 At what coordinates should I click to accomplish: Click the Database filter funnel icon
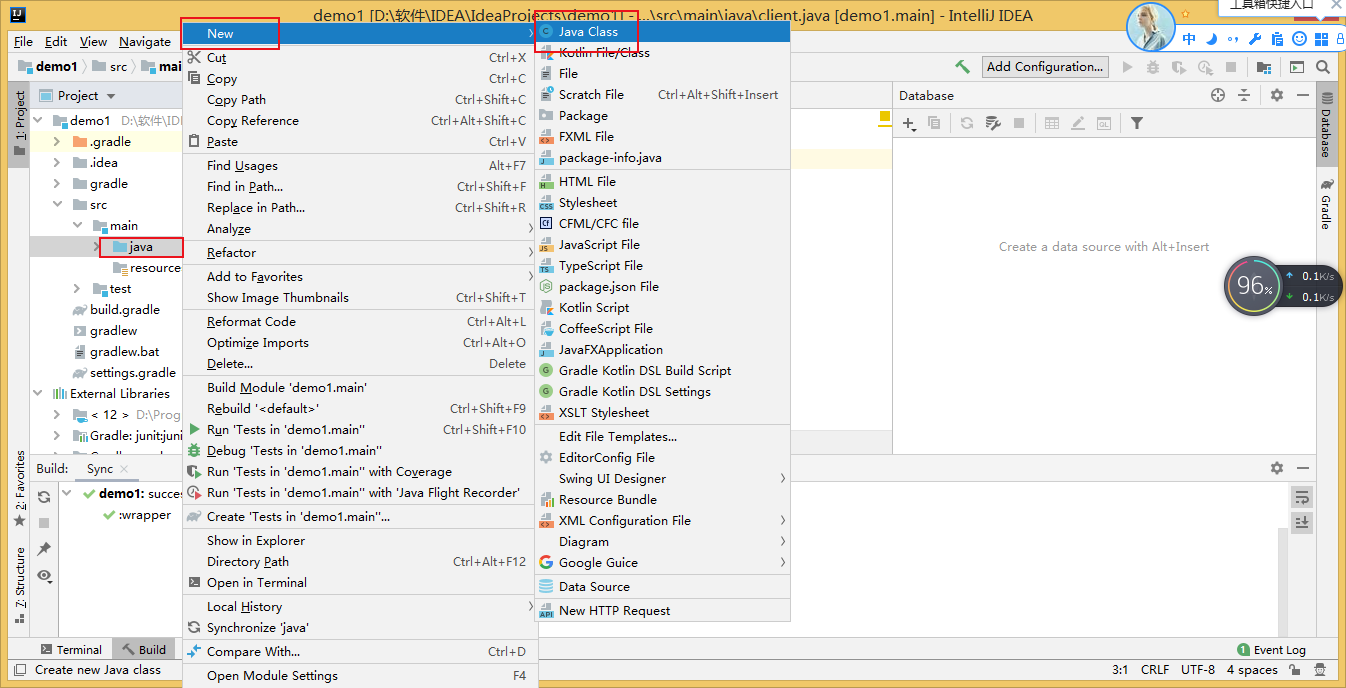point(1137,123)
